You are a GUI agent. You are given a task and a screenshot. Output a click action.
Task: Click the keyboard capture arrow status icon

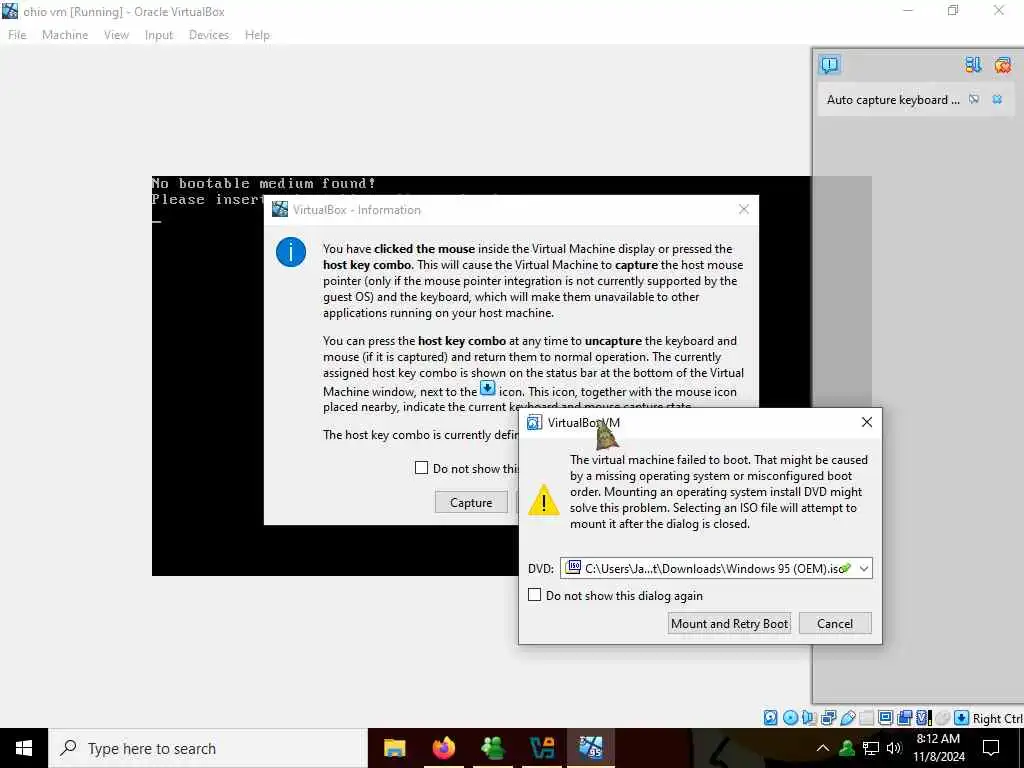961,718
